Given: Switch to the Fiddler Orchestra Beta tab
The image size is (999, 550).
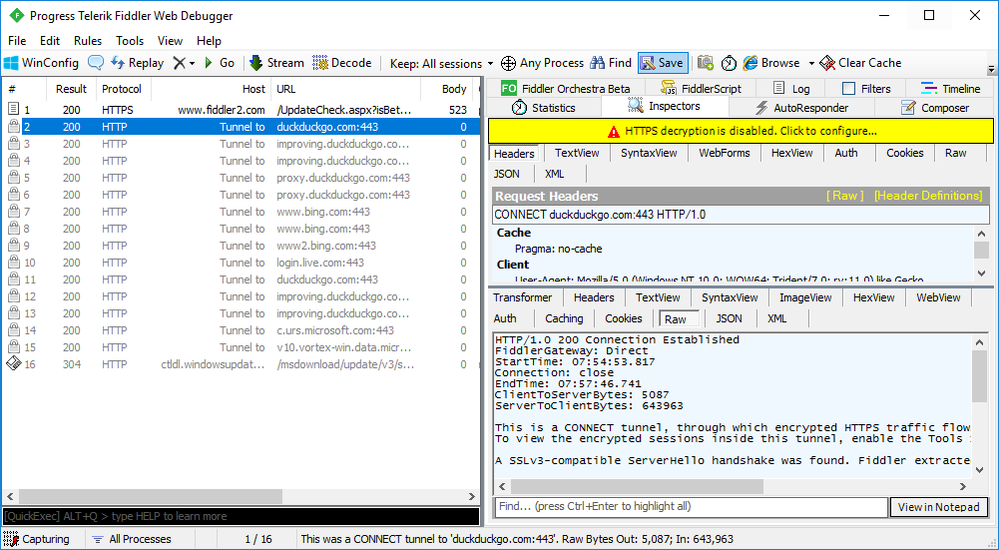Looking at the screenshot, I should tap(566, 89).
